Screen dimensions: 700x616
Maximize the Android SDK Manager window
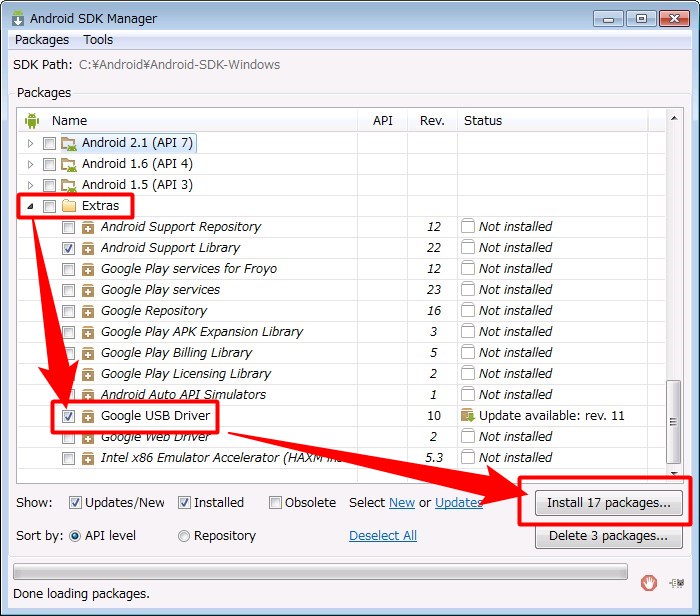[641, 19]
